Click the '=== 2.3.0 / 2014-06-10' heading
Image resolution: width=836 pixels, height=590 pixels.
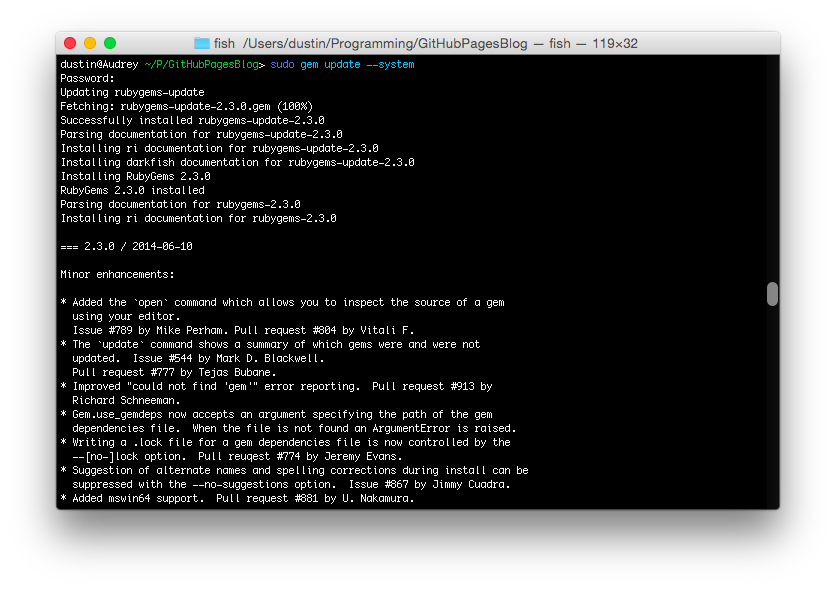point(126,246)
